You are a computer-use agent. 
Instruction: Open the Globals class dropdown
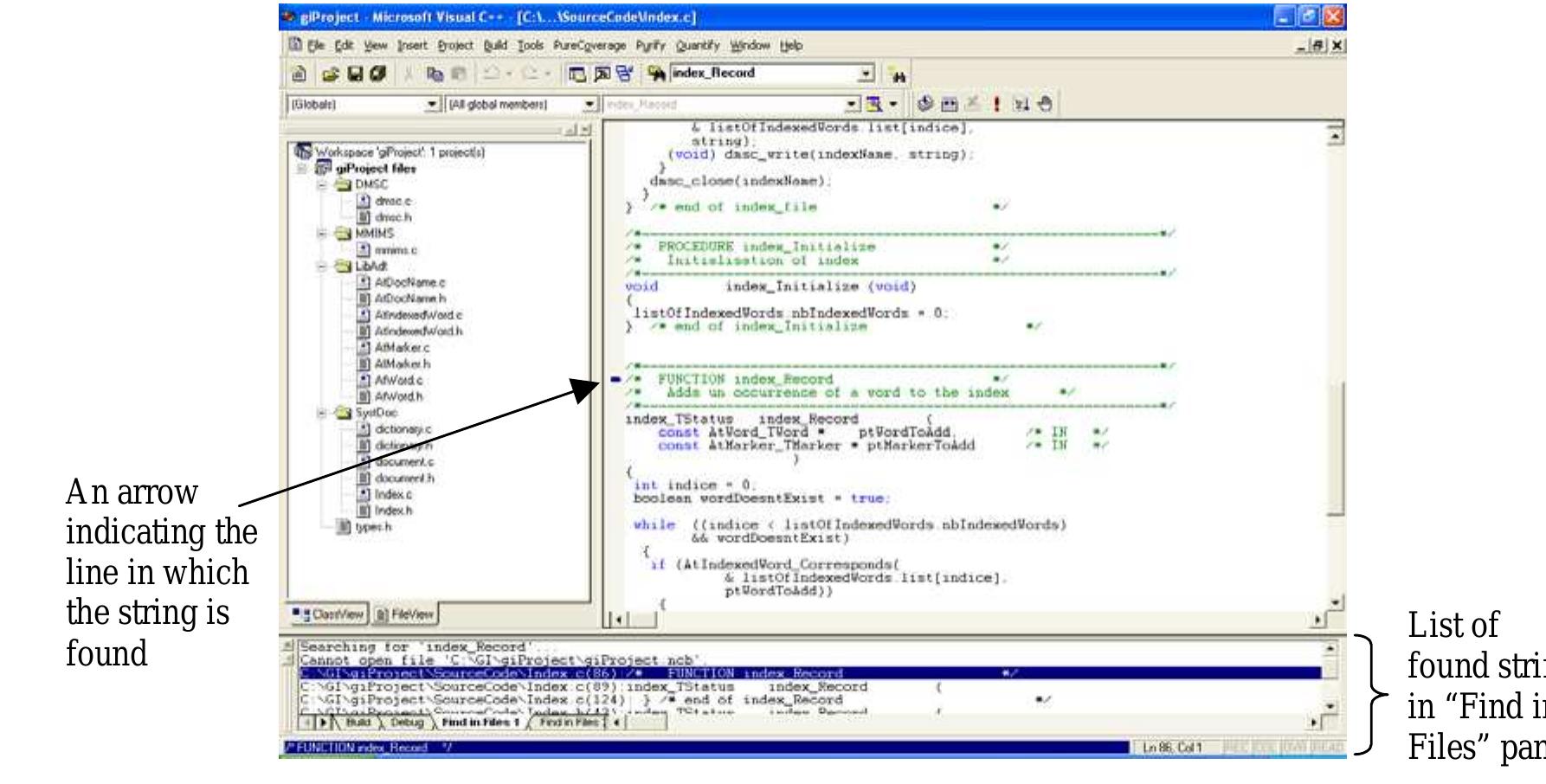tap(433, 105)
